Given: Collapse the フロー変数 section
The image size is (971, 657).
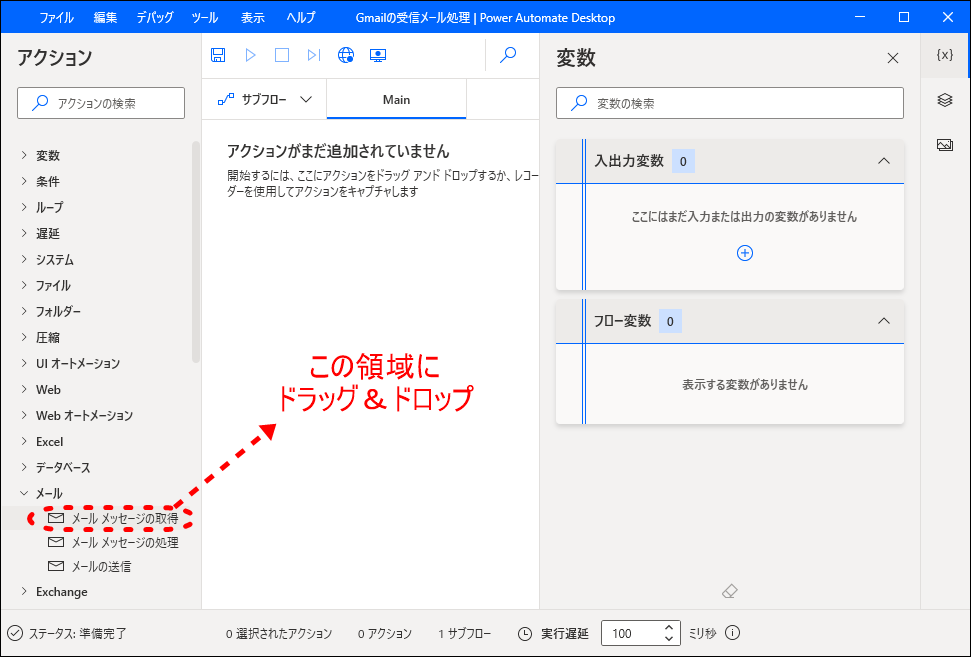Looking at the screenshot, I should click(x=884, y=321).
